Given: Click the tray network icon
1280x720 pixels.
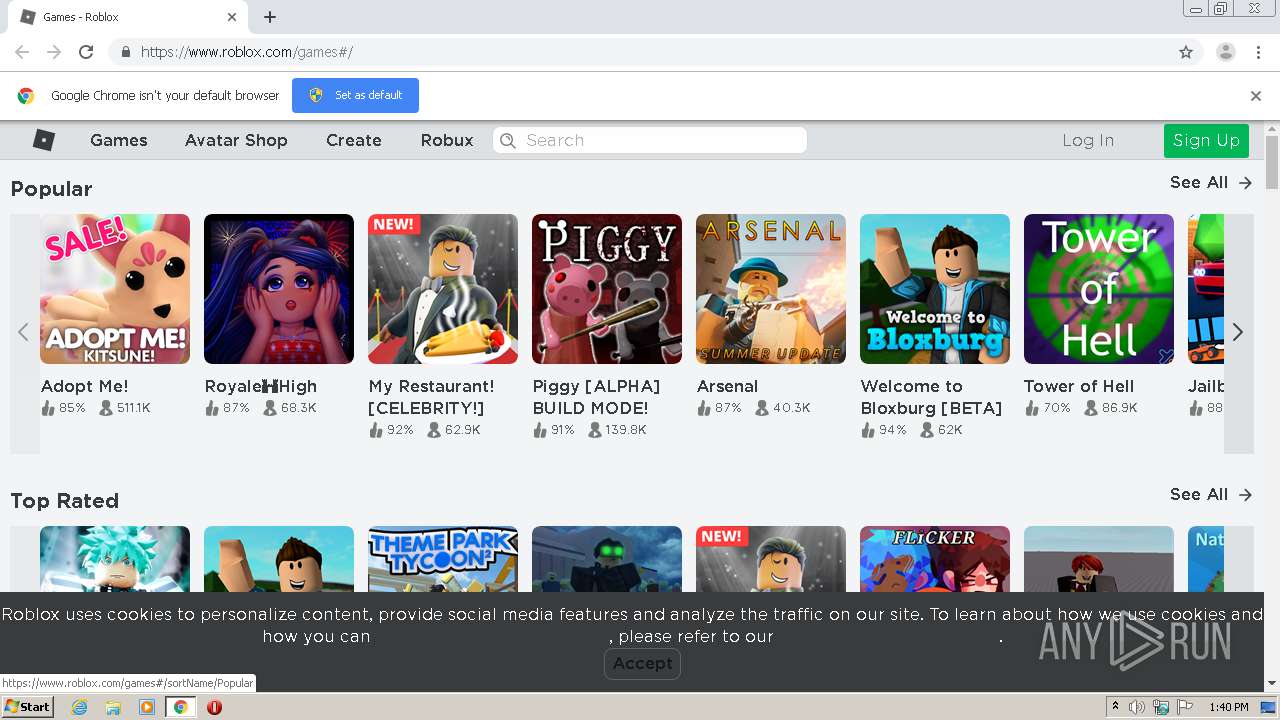Looking at the screenshot, I should (x=1161, y=707).
